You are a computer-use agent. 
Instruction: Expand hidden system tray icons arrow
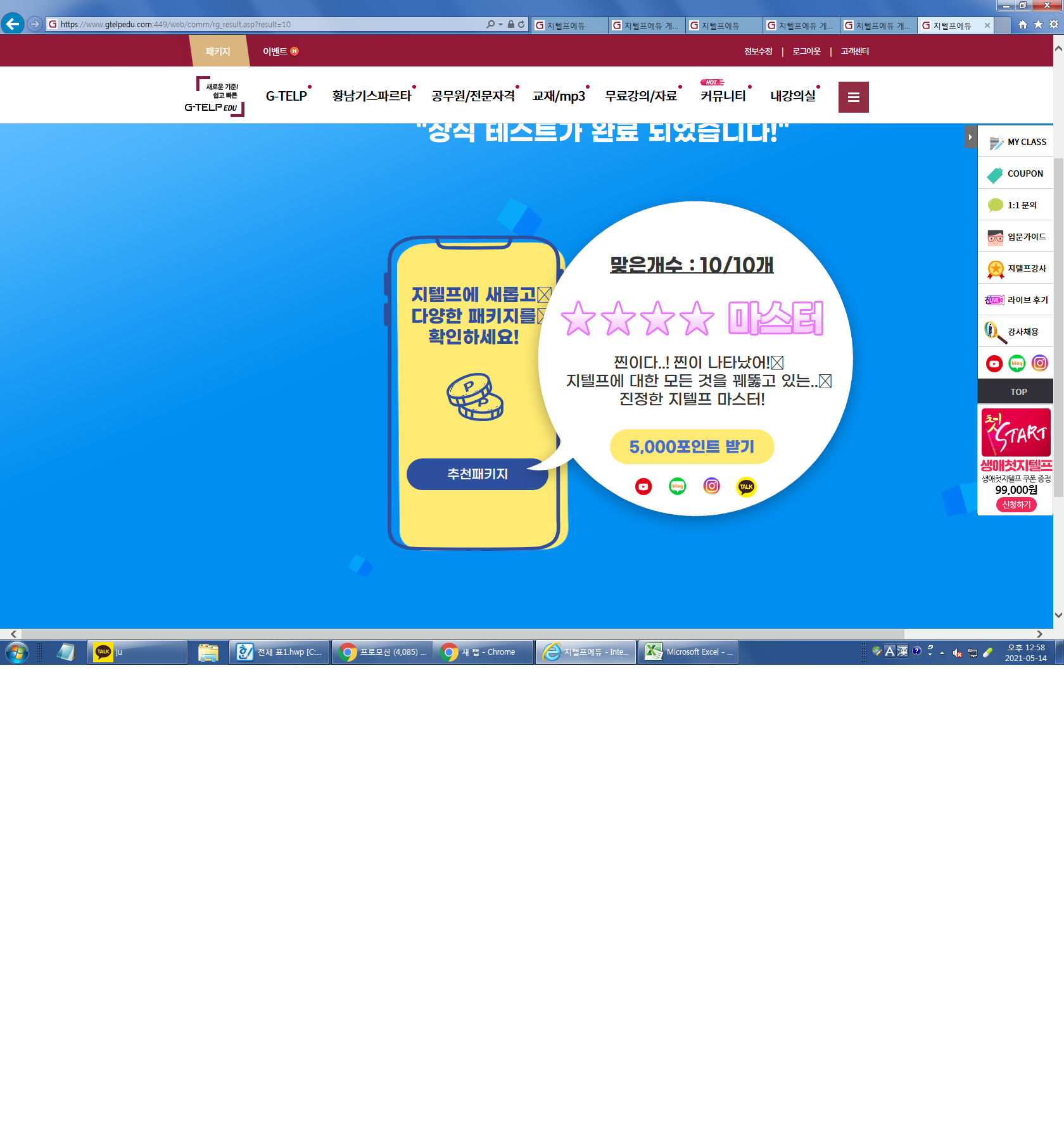point(942,653)
